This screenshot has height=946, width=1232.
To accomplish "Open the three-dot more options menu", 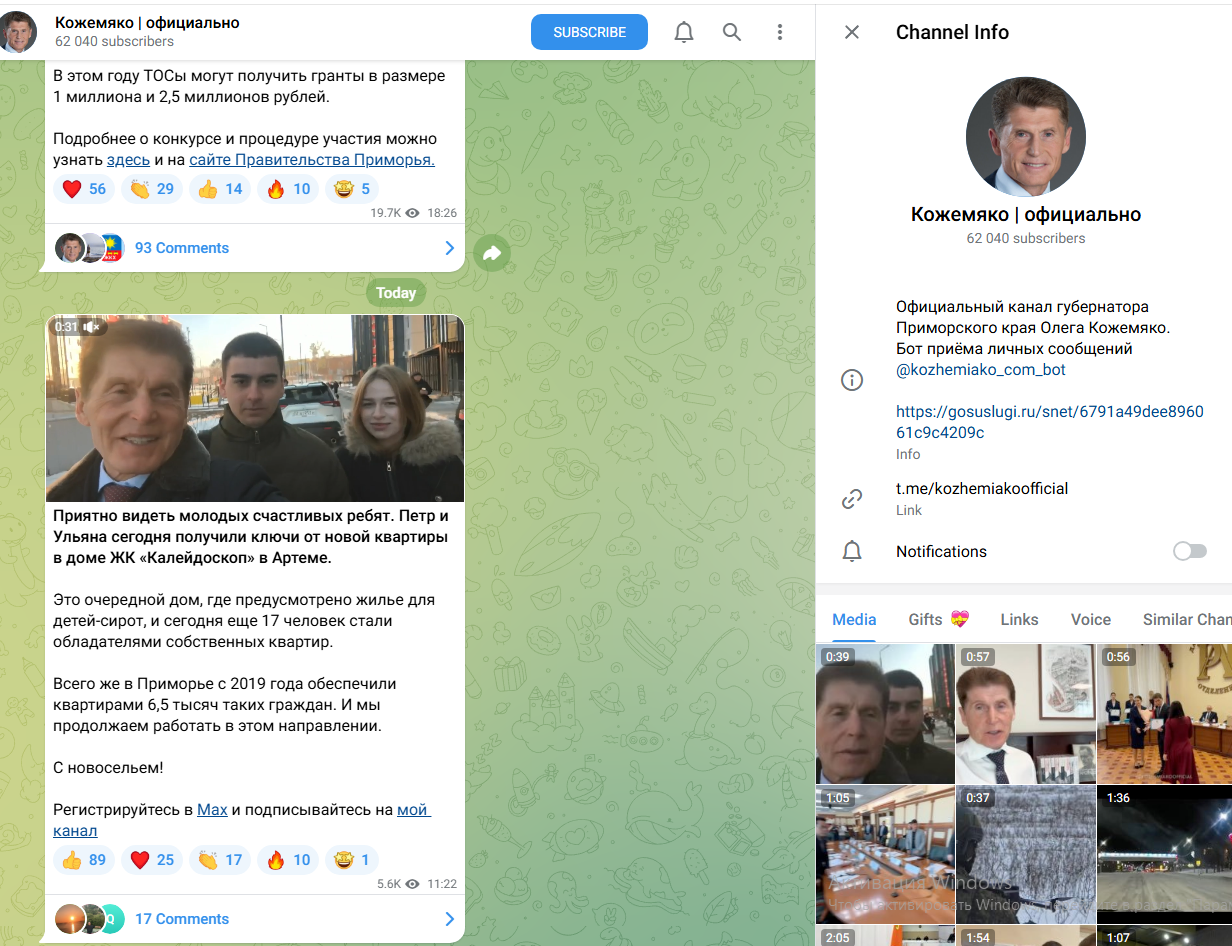I will [780, 32].
